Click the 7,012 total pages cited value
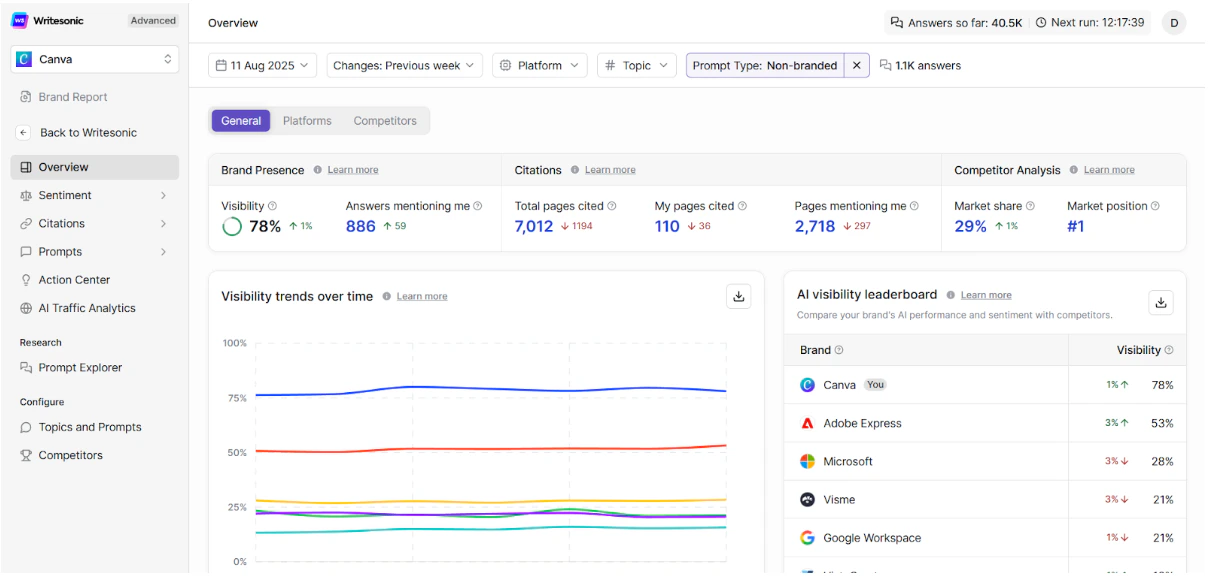 (534, 226)
